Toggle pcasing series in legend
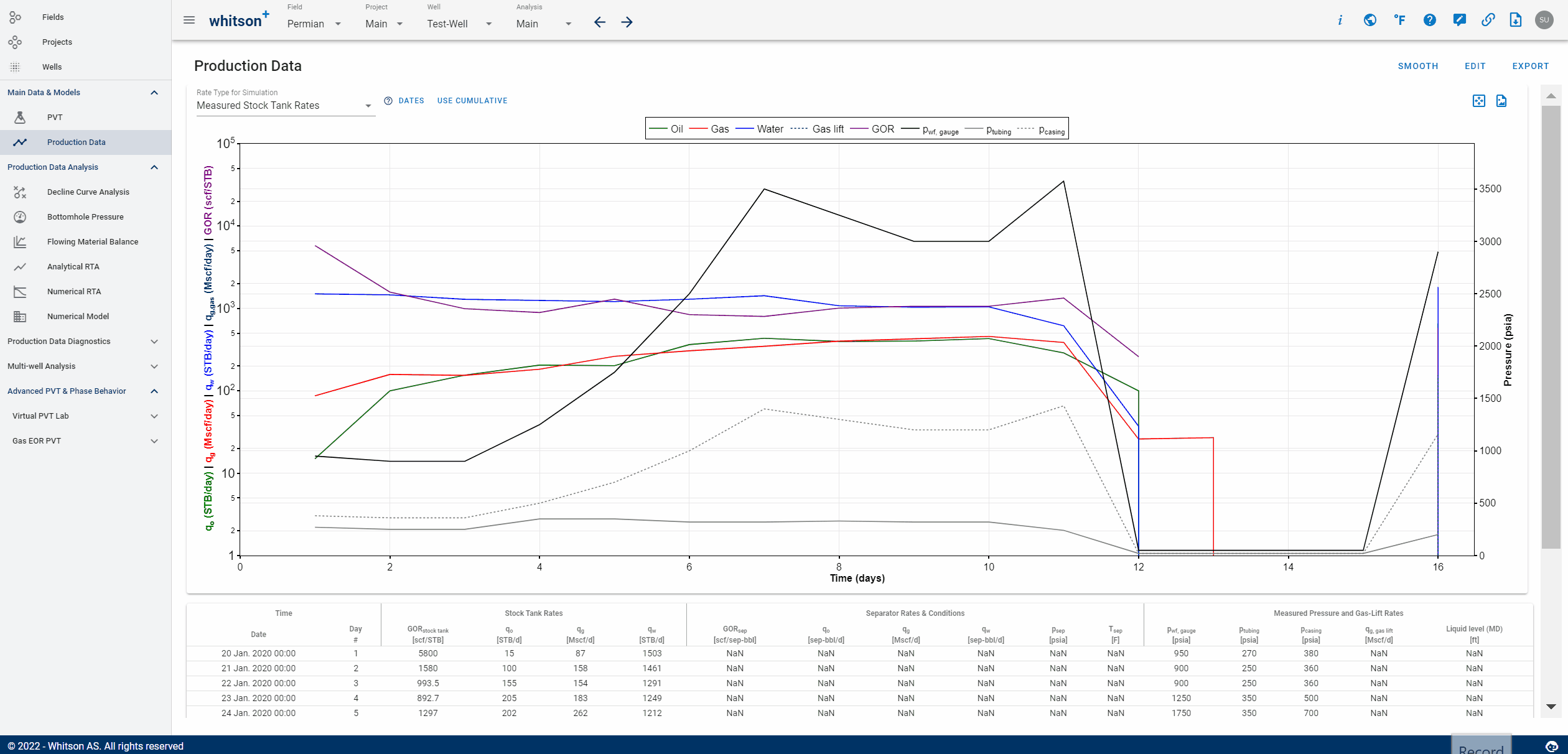This screenshot has width=1568, height=754. click(x=1041, y=129)
